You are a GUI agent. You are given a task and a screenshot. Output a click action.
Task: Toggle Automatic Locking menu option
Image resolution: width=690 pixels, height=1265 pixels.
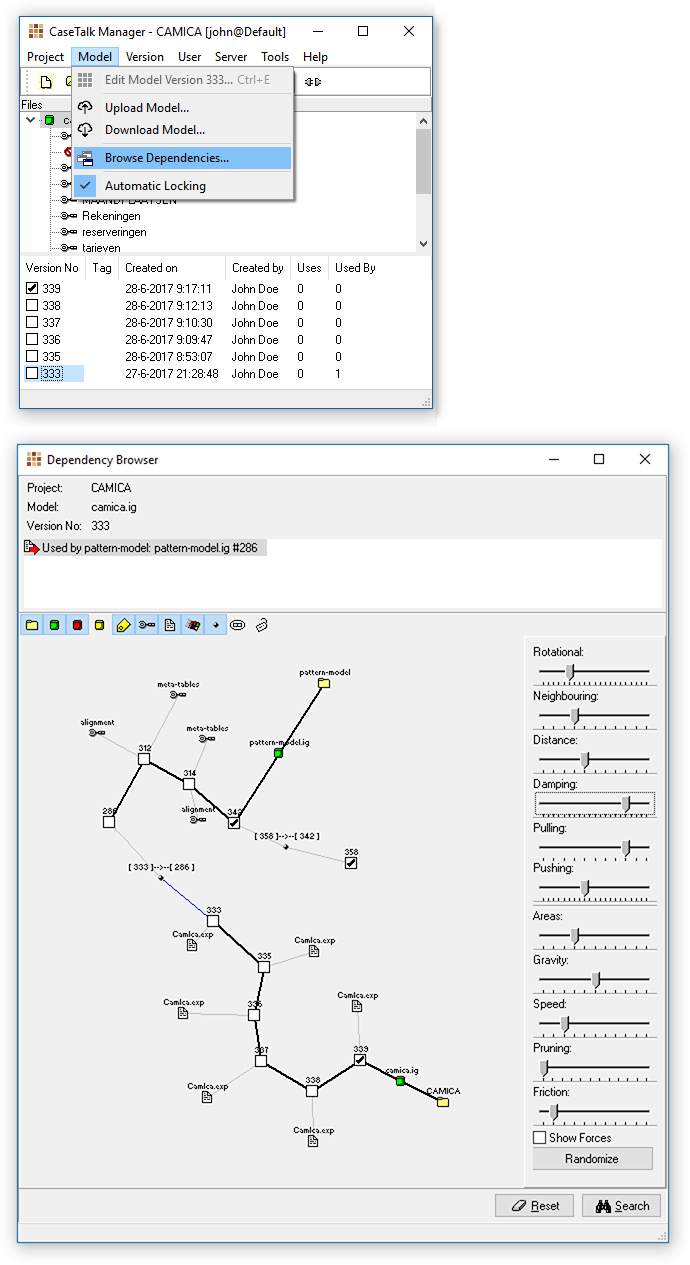pyautogui.click(x=182, y=186)
